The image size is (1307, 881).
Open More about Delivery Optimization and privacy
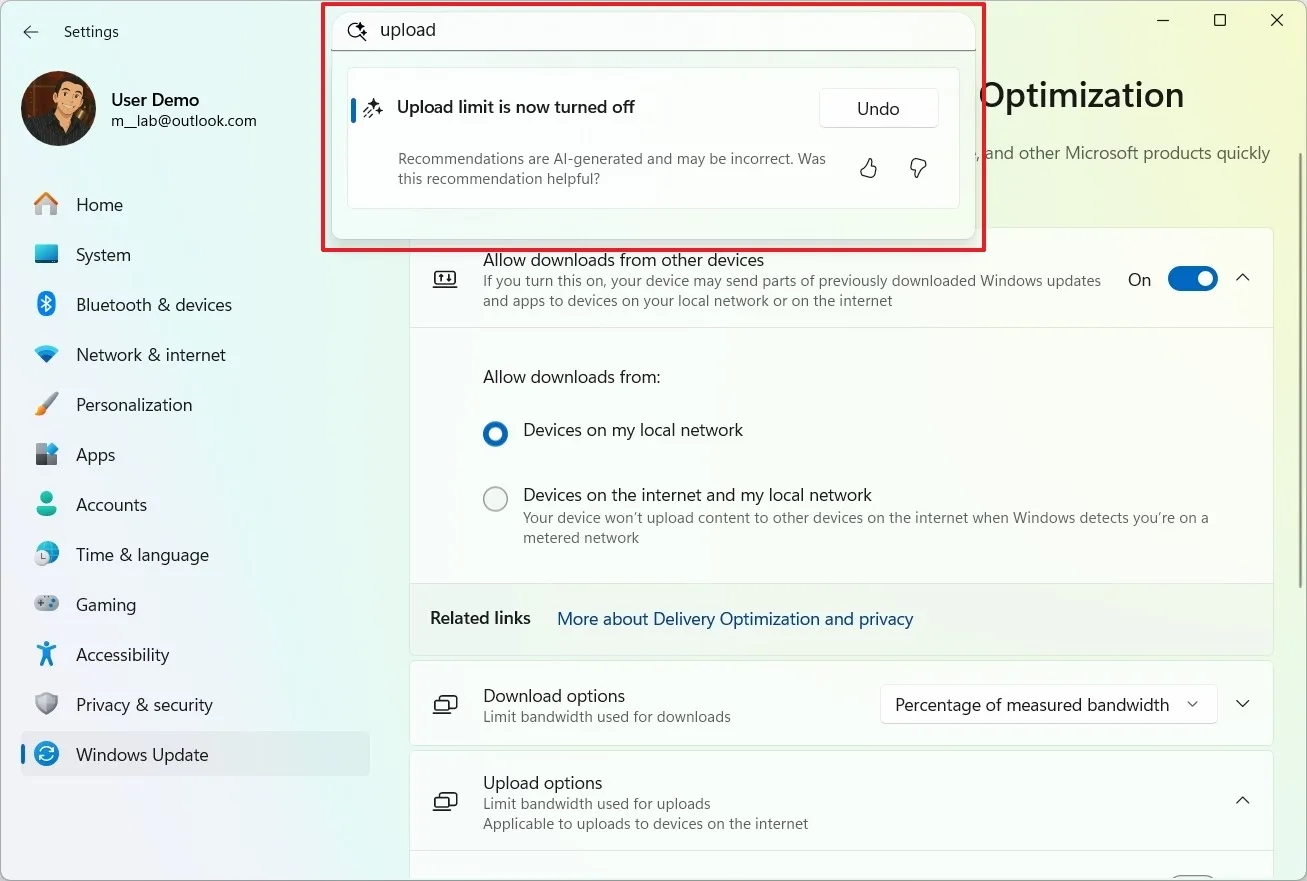(x=735, y=619)
